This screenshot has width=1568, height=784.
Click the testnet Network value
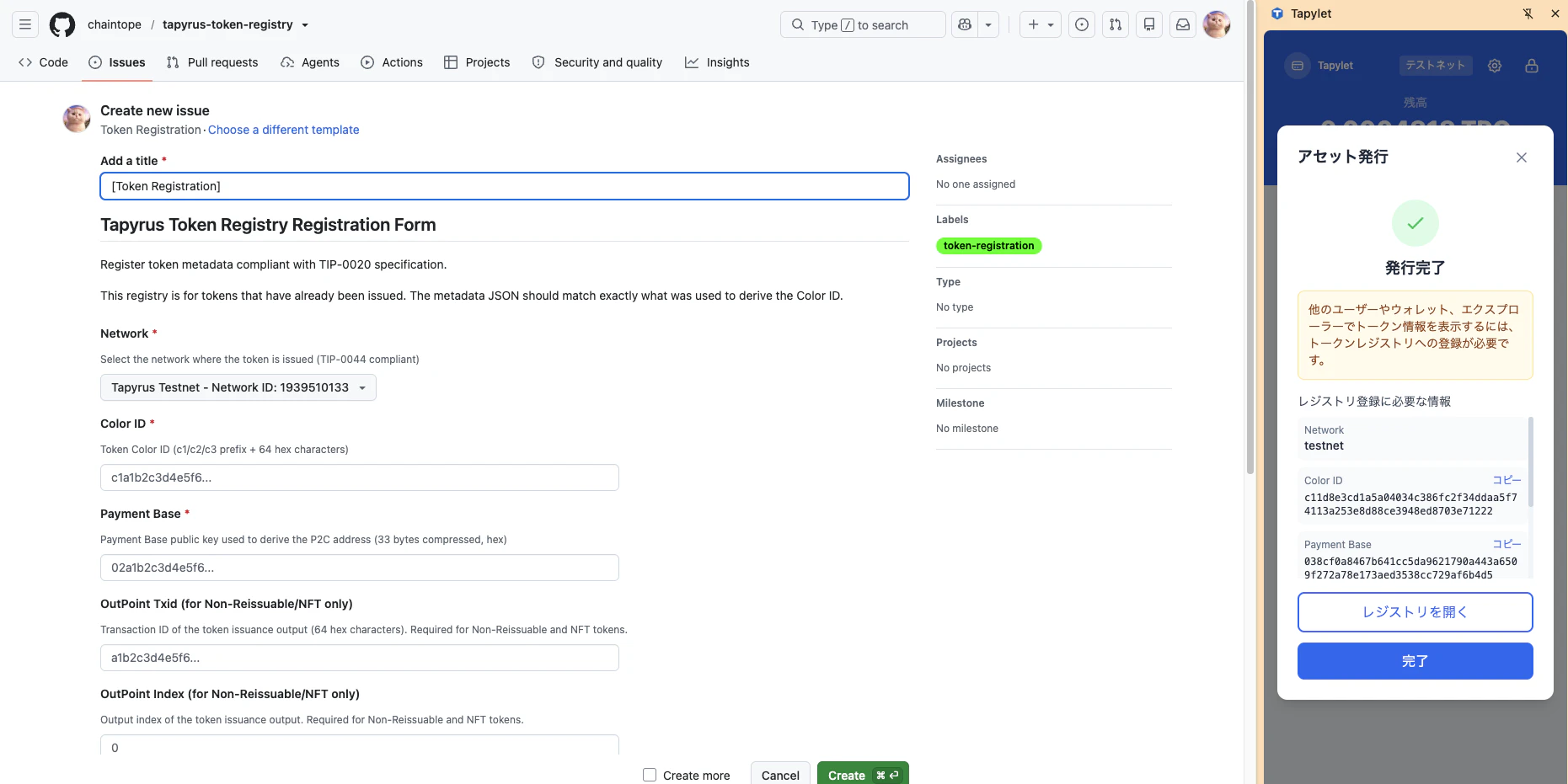coord(1324,446)
